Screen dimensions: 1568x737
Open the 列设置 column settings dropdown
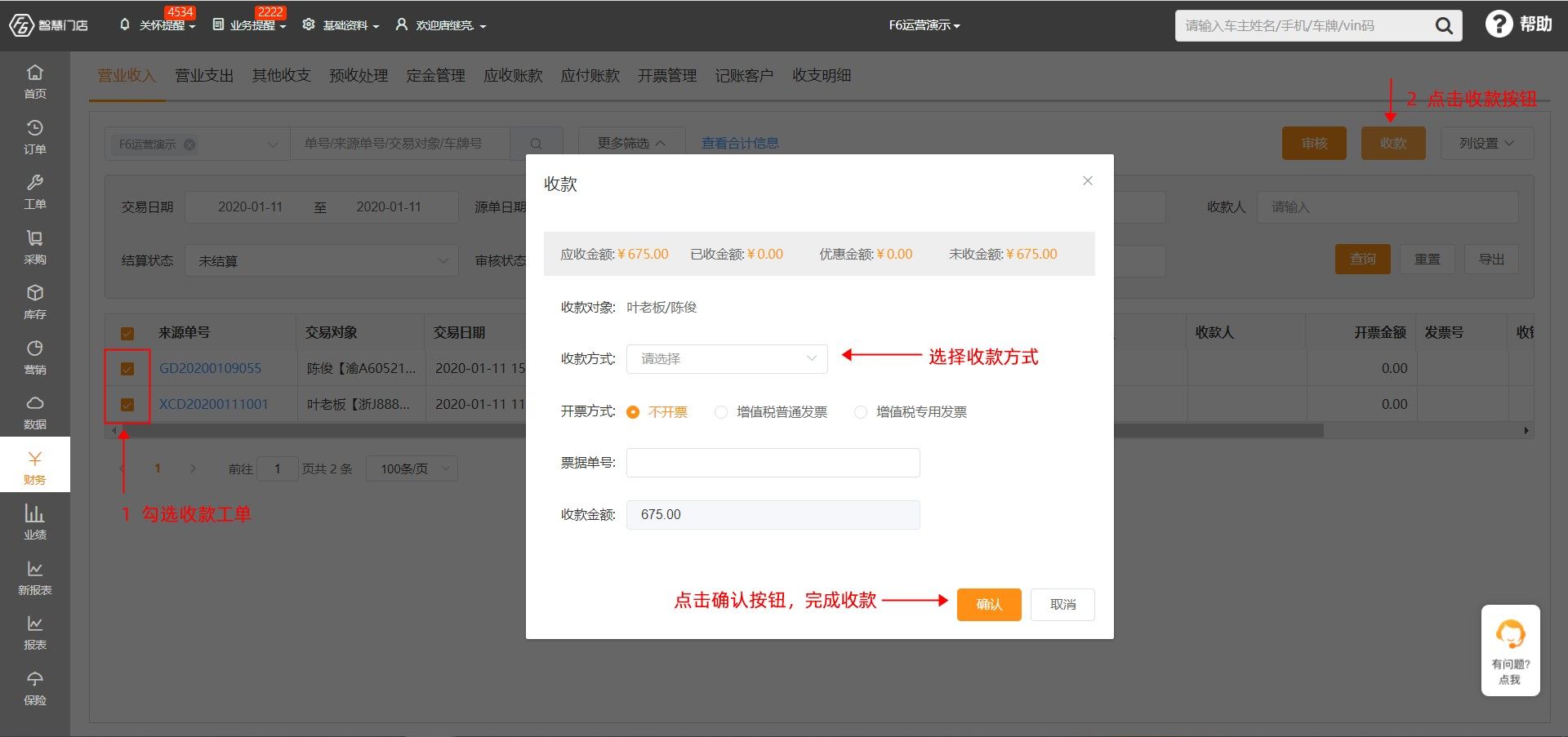pos(1486,143)
